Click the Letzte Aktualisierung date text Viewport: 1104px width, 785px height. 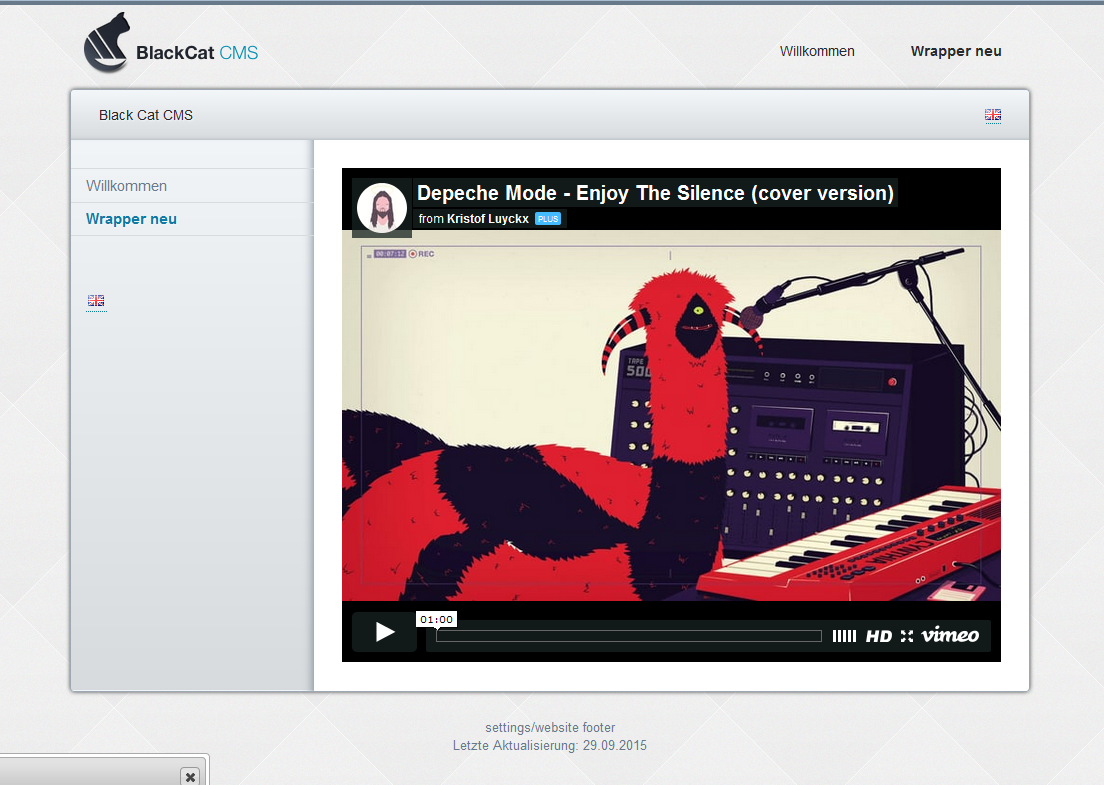click(x=550, y=746)
